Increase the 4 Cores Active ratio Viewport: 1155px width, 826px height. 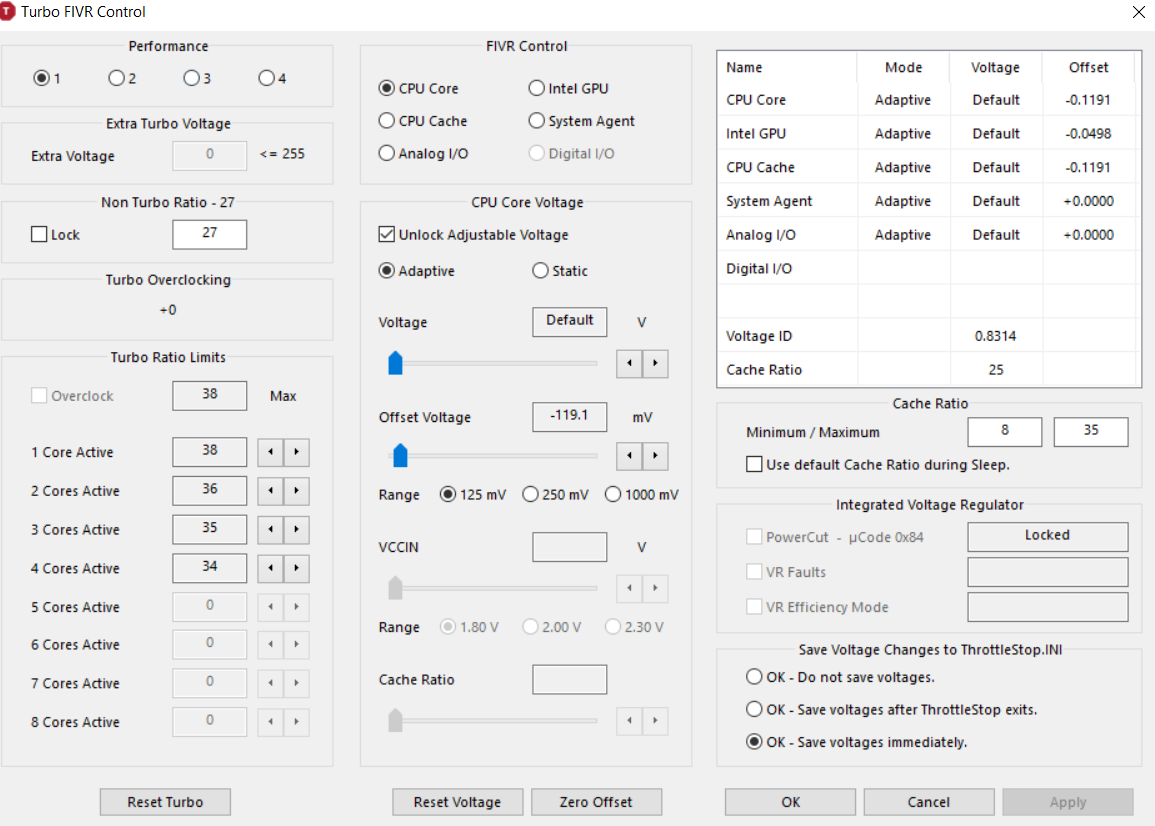point(296,568)
